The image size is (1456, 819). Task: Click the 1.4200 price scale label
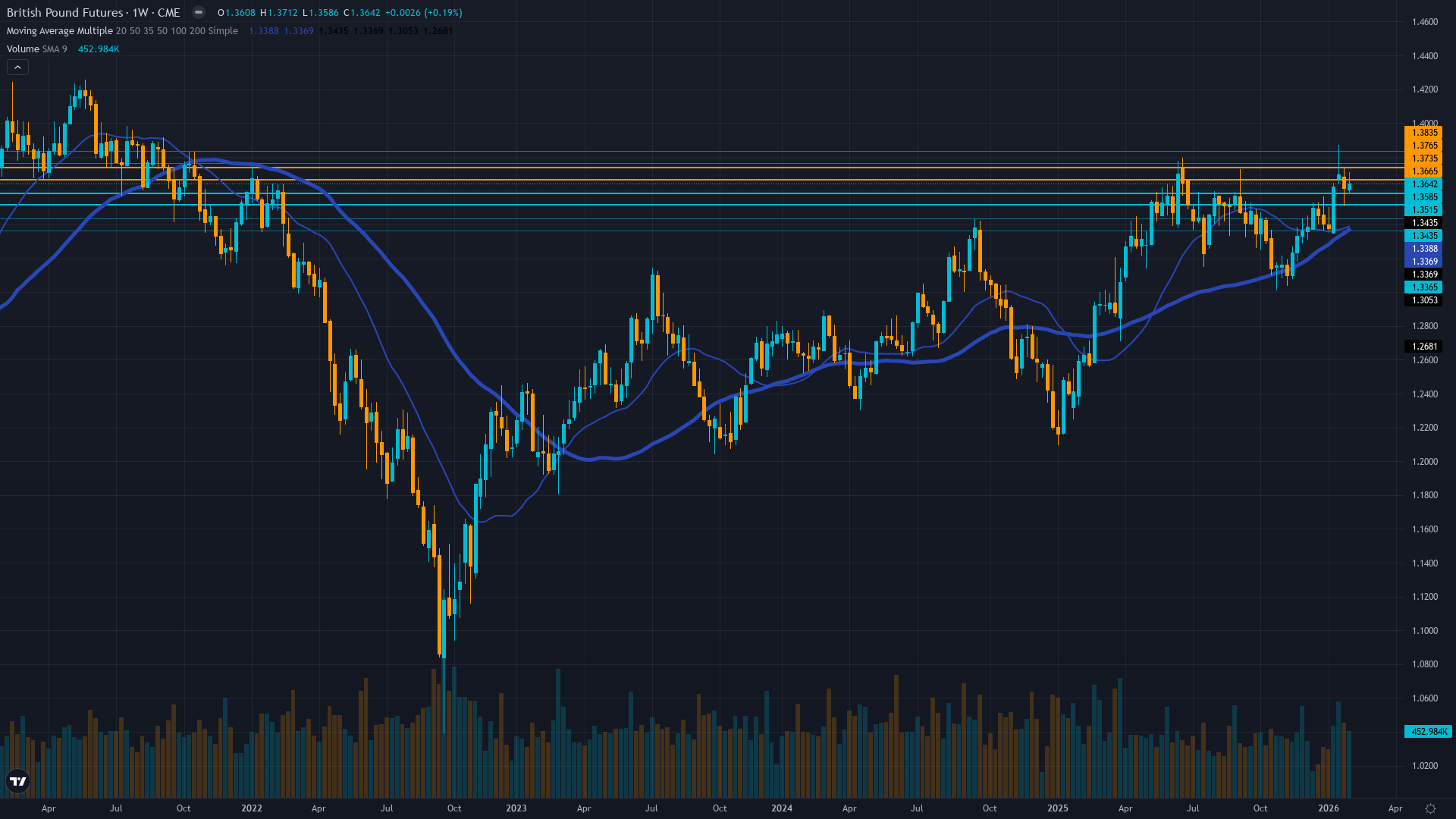(x=1425, y=89)
